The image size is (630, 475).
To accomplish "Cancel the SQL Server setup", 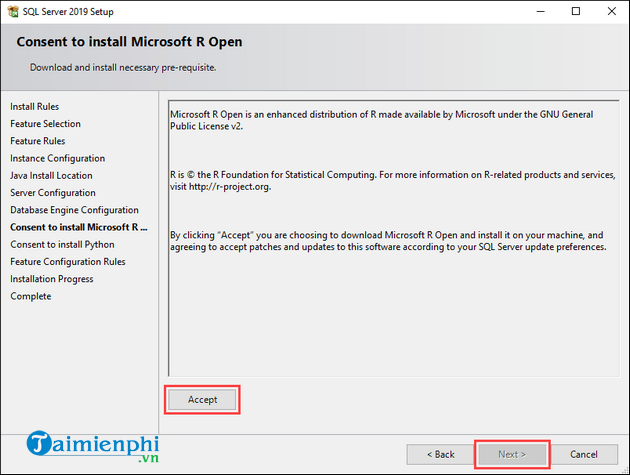I will tap(583, 454).
